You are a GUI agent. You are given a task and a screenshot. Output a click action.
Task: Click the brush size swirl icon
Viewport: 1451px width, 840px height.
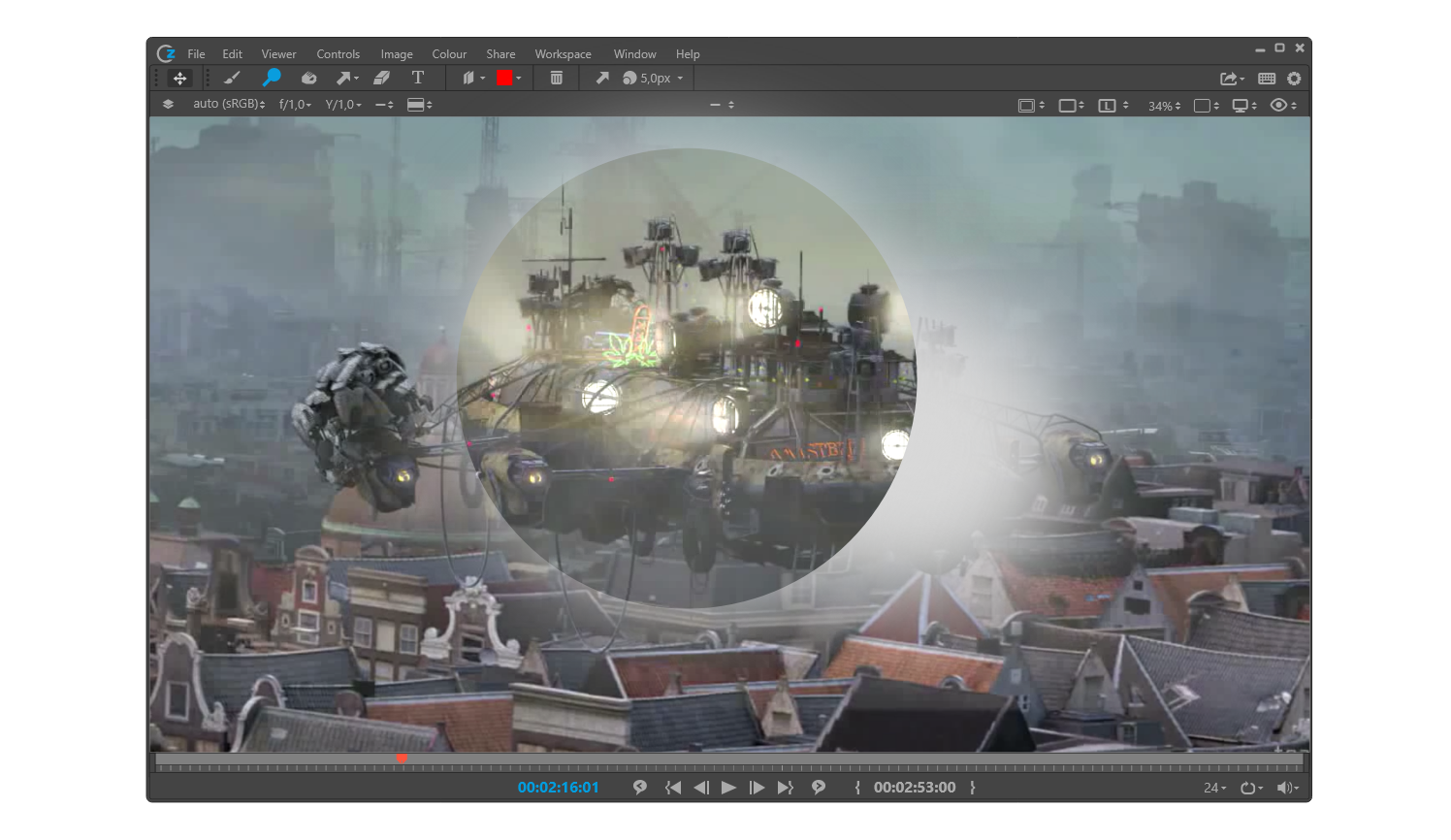629,78
